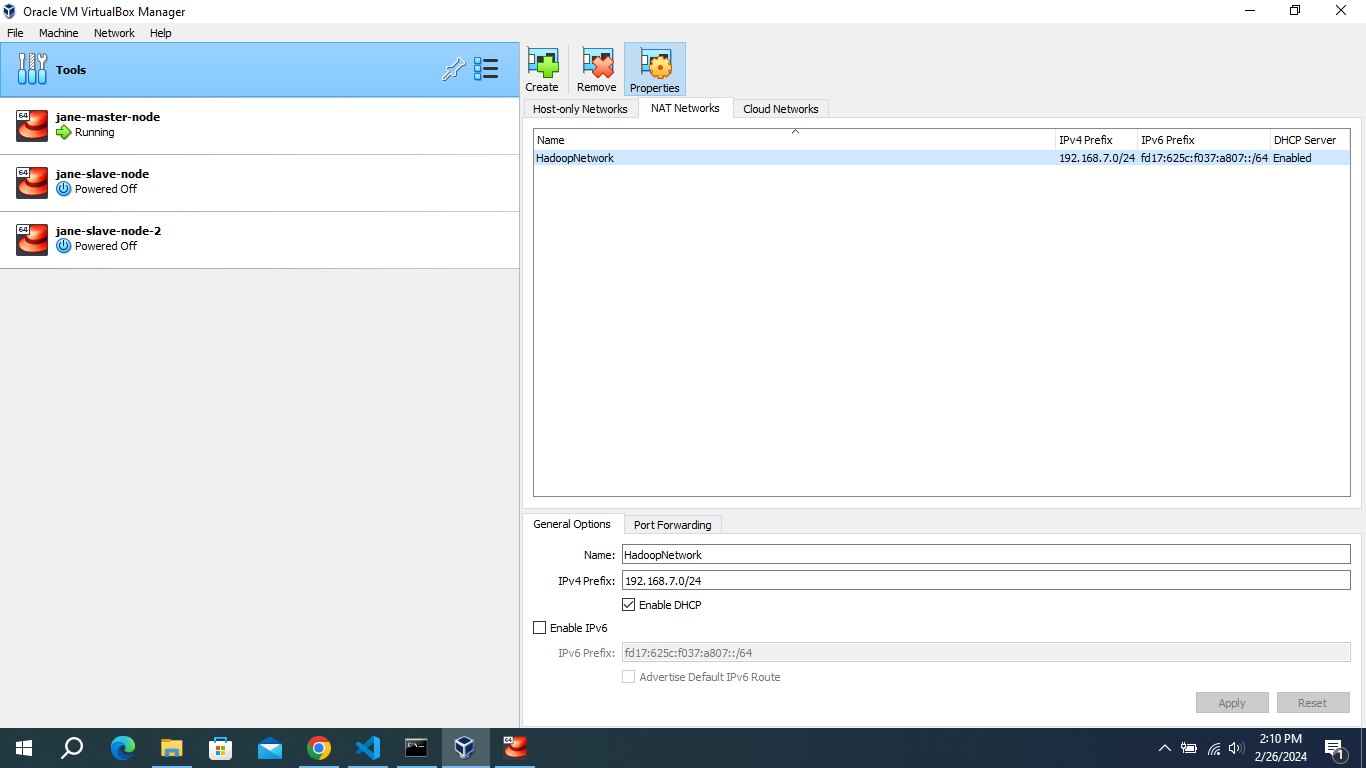Sort by the Name column header

(x=795, y=140)
